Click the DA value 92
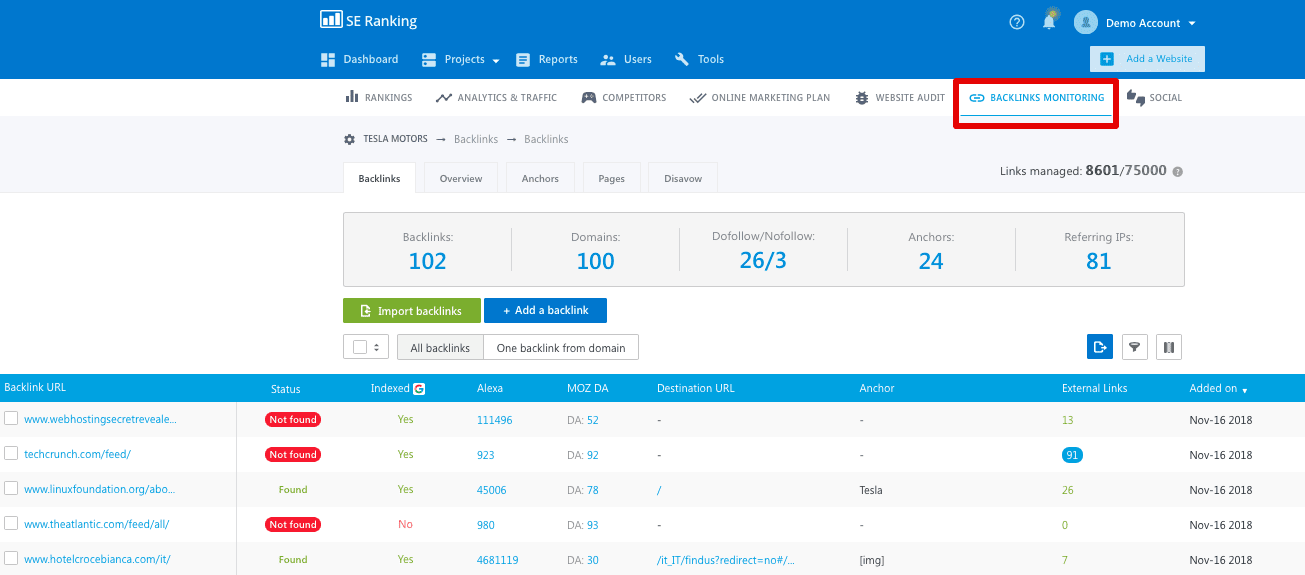Image resolution: width=1305 pixels, height=575 pixels. pos(592,455)
